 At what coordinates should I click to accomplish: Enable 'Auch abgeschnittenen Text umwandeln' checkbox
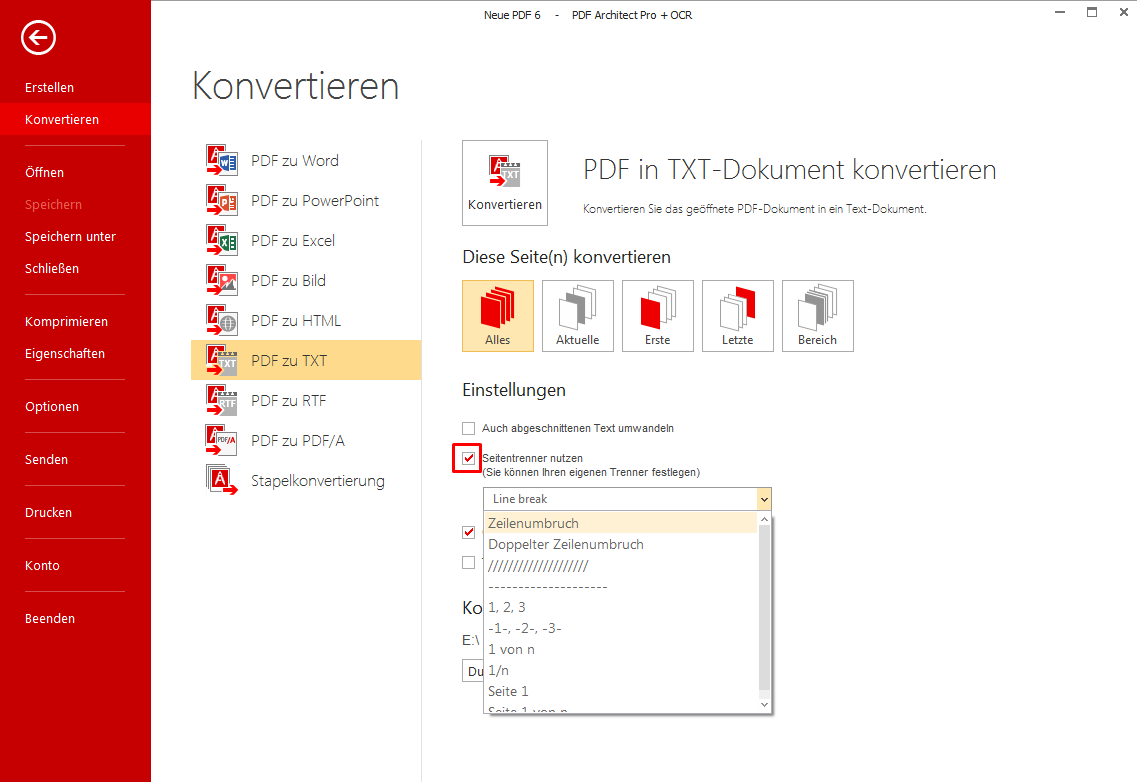pos(468,428)
